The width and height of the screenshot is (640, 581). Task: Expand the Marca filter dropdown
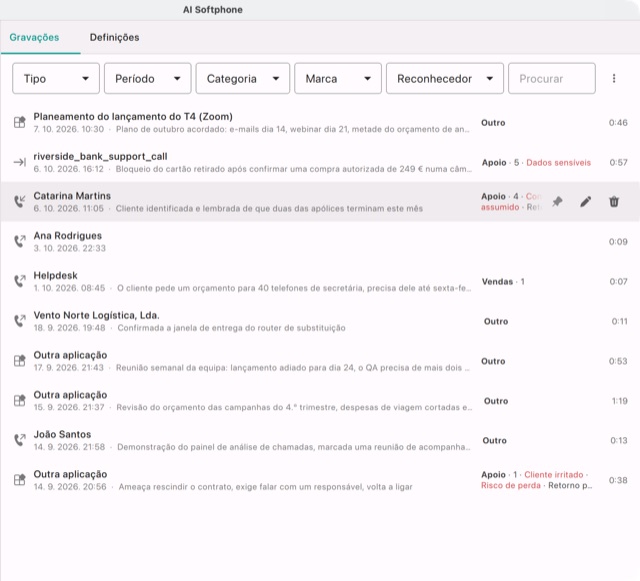tap(338, 78)
